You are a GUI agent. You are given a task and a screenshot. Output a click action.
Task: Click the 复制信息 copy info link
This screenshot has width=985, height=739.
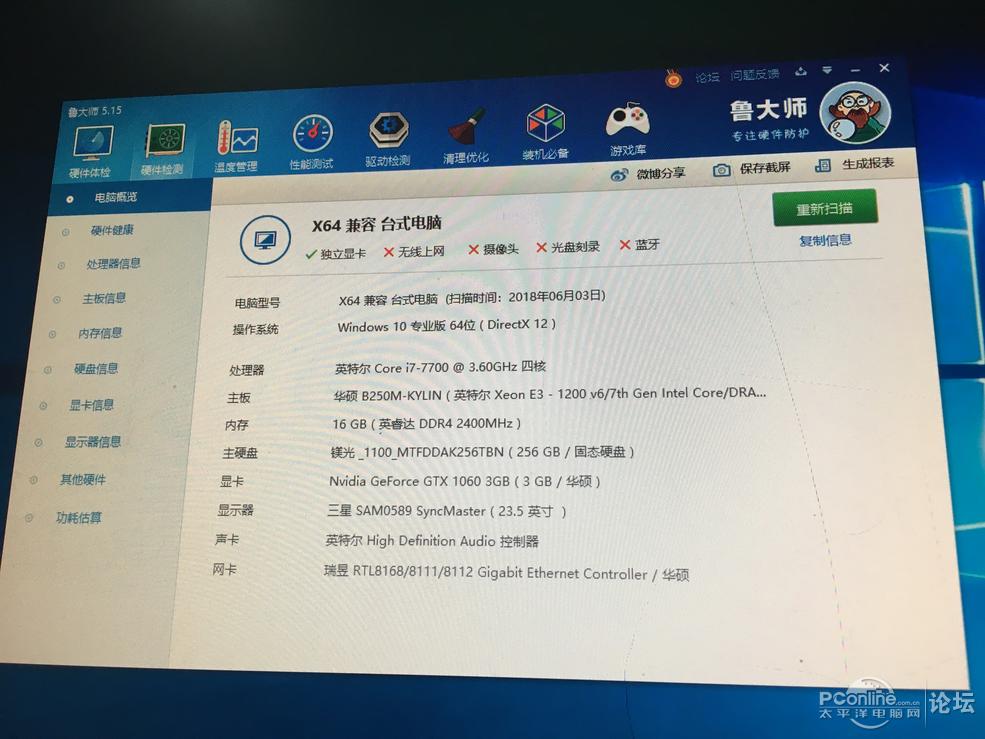point(825,240)
